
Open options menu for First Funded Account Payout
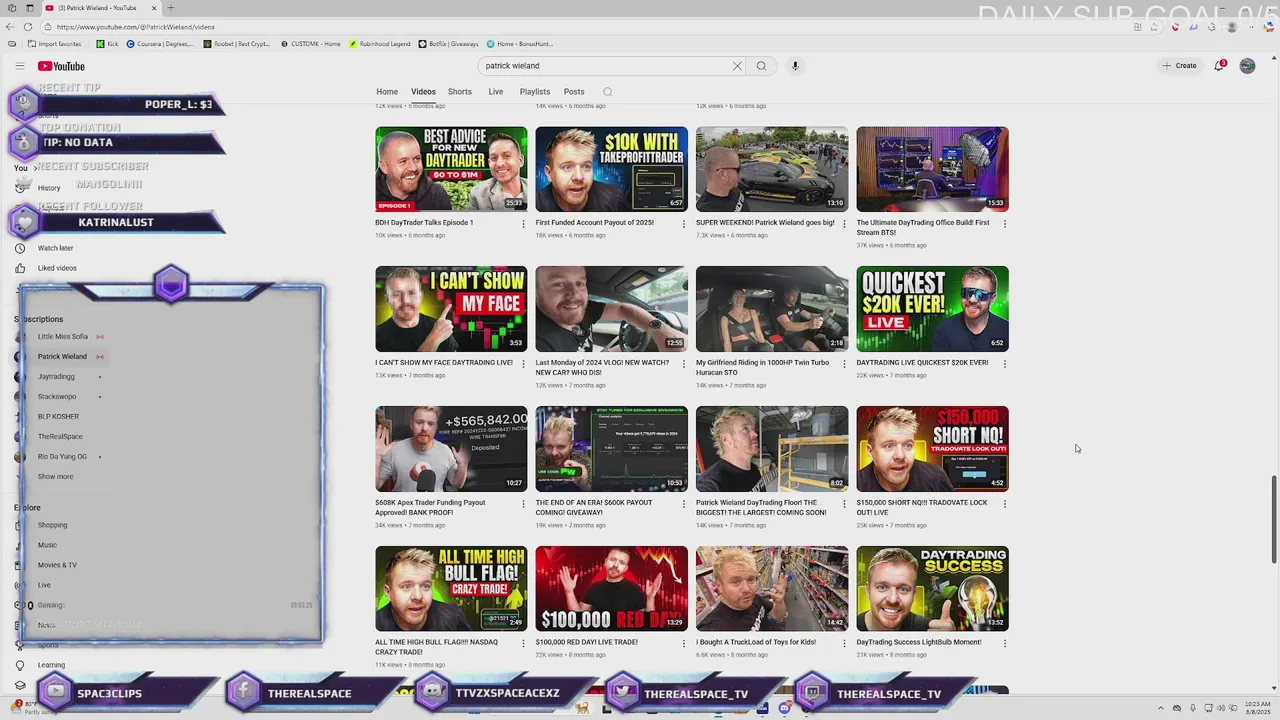click(x=684, y=224)
